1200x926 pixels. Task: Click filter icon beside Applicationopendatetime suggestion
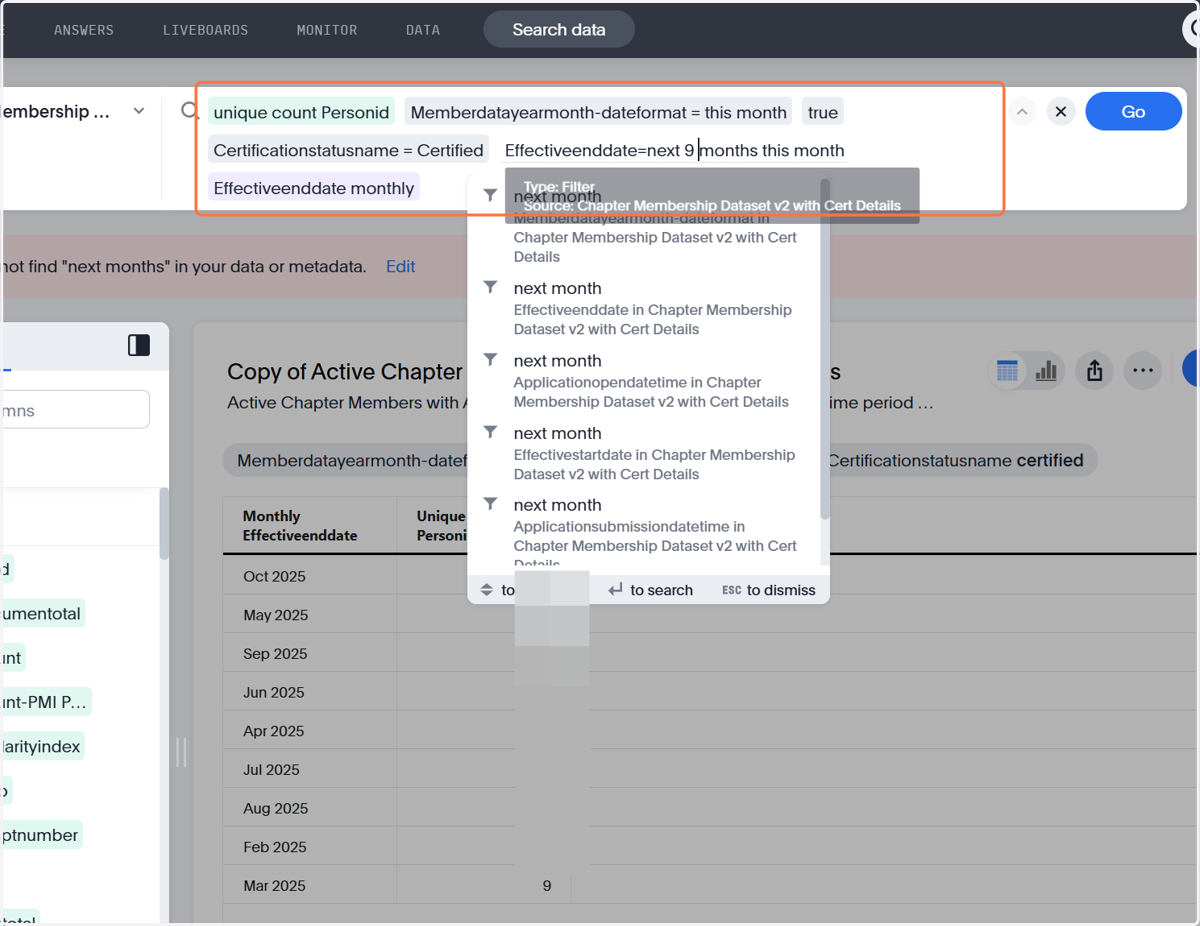[x=490, y=359]
